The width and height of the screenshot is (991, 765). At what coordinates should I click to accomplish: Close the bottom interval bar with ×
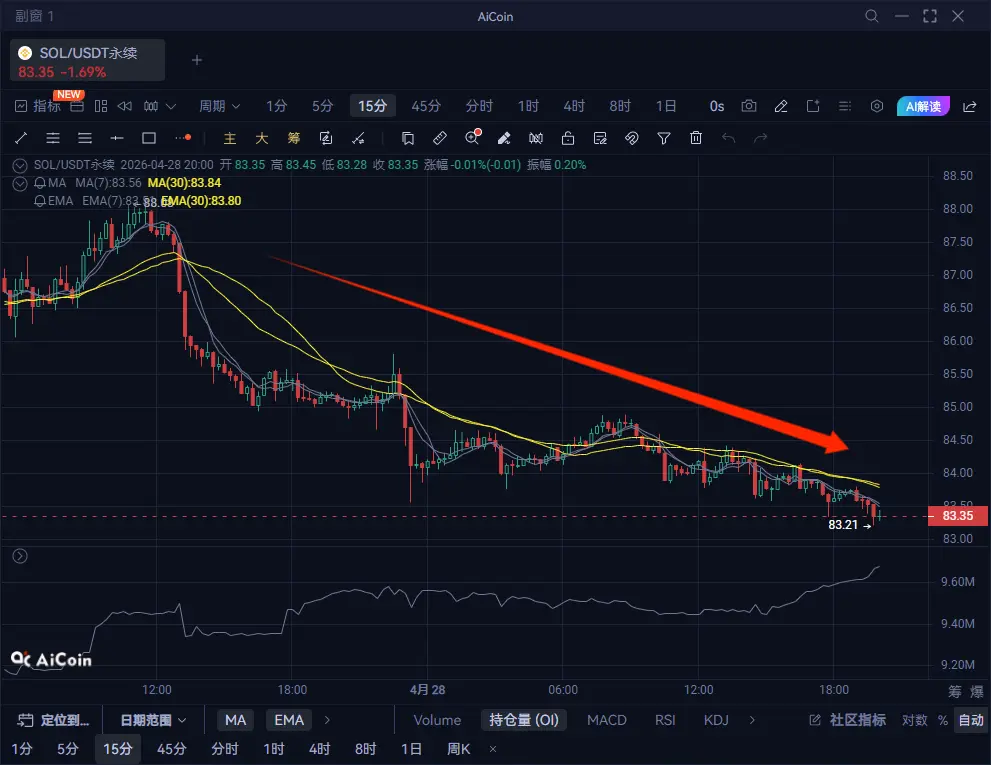pos(493,749)
